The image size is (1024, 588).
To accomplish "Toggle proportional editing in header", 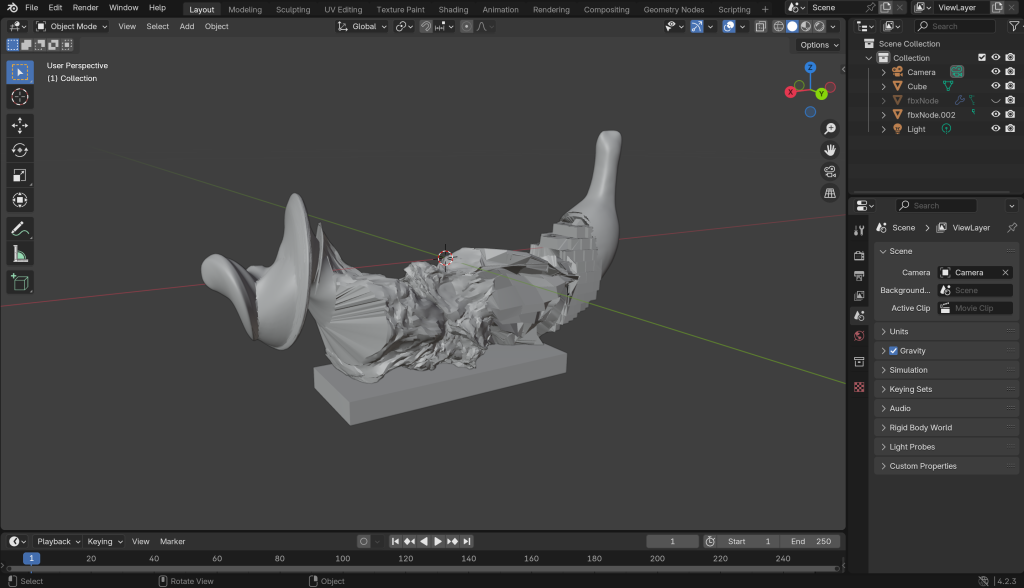I will [466, 27].
